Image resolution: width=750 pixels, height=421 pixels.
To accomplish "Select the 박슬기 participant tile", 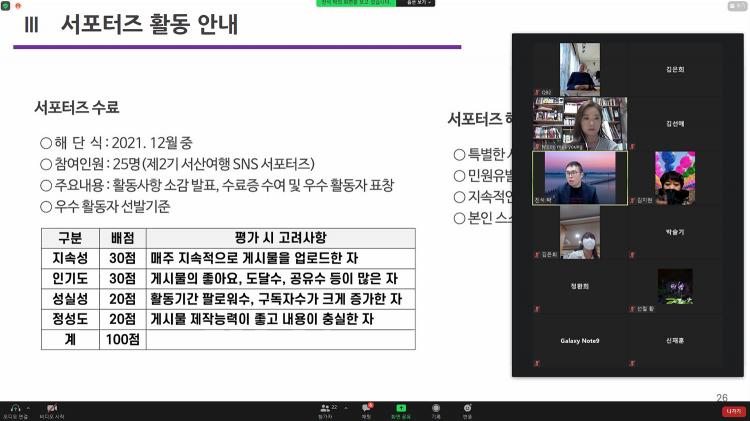I will (675, 232).
